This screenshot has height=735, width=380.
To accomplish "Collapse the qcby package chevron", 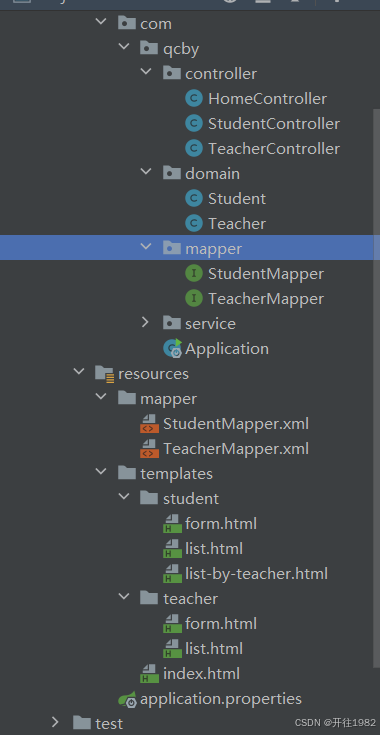I will pyautogui.click(x=124, y=46).
